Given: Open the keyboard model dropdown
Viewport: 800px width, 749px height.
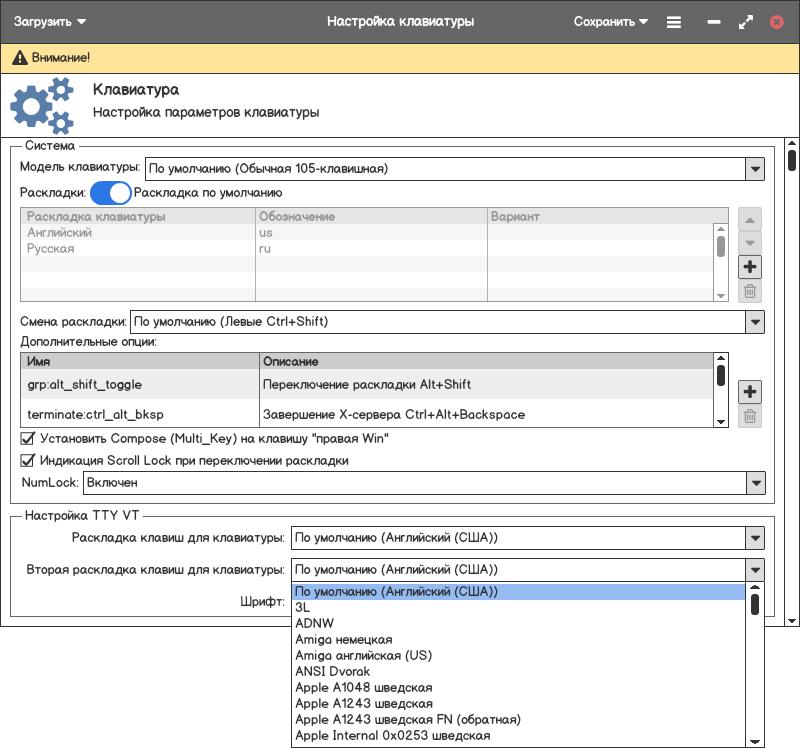Looking at the screenshot, I should [x=755, y=168].
